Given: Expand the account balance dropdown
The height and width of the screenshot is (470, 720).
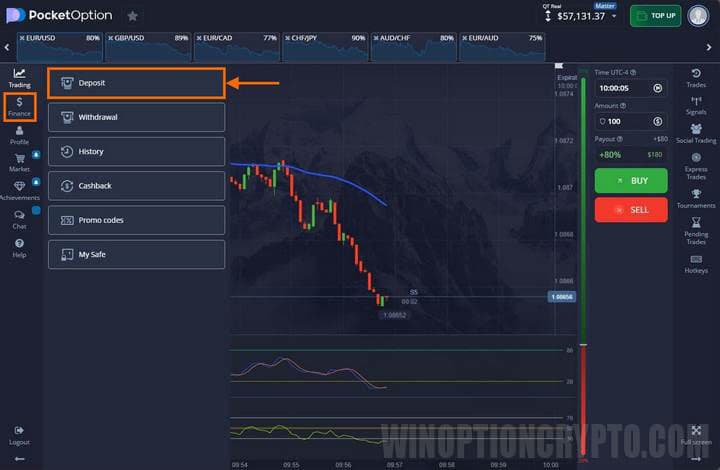Looking at the screenshot, I should [x=614, y=16].
